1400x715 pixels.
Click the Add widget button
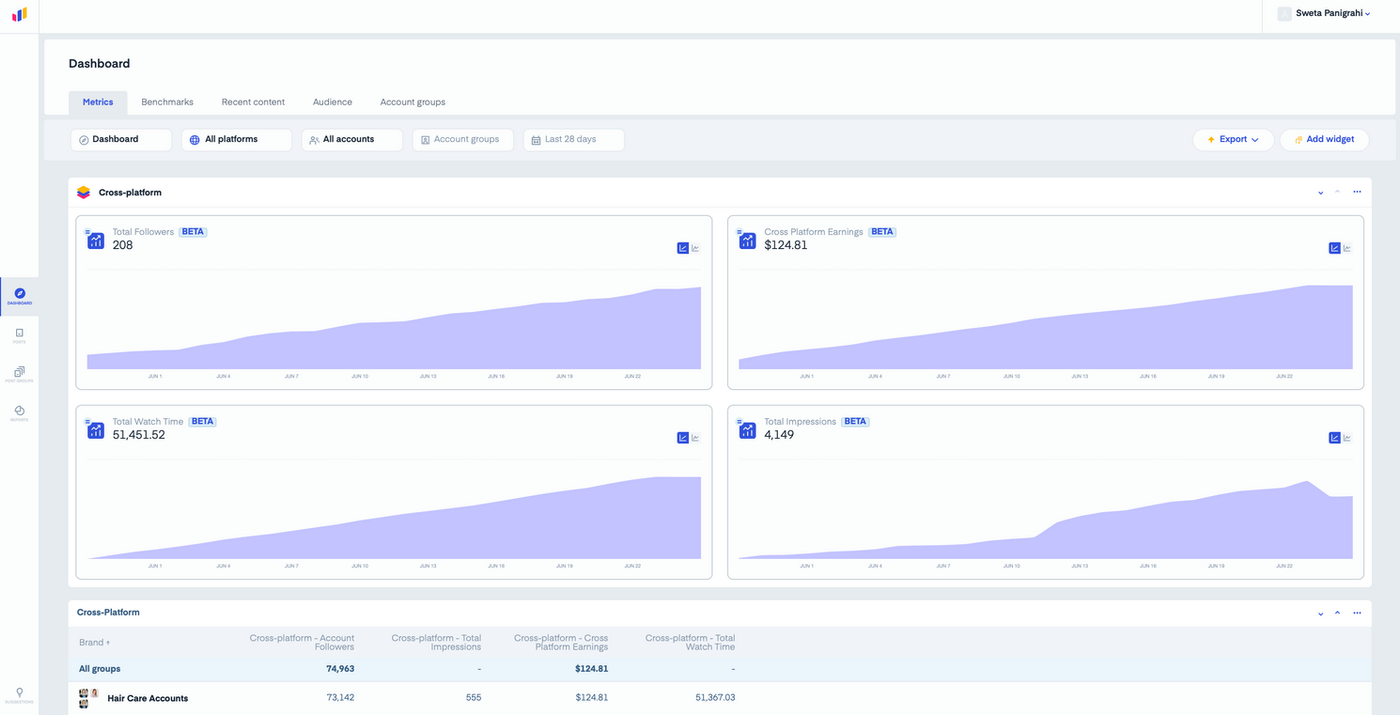point(1325,140)
